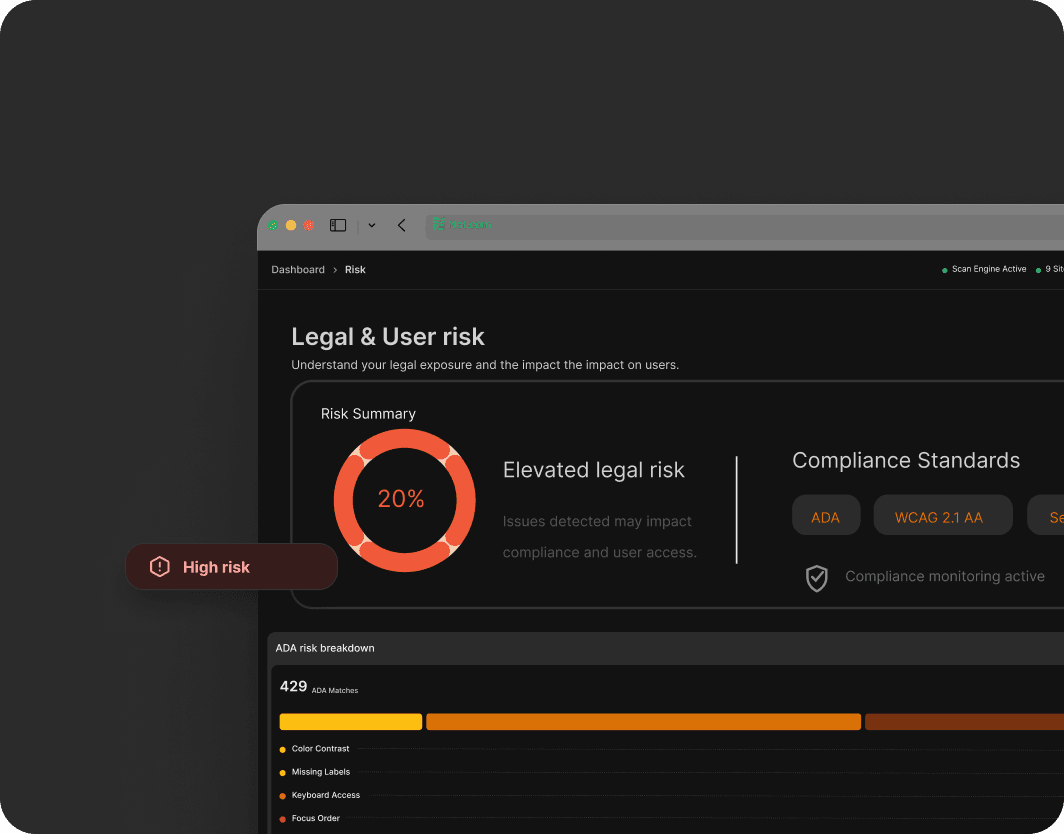Click the High risk badge
1064x834 pixels.
(x=231, y=567)
